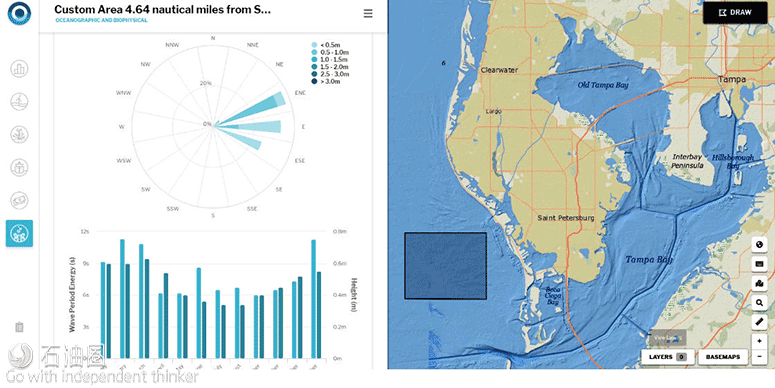Toggle the '< 0.5m' legend series
This screenshot has width=775, height=388.
(326, 45)
